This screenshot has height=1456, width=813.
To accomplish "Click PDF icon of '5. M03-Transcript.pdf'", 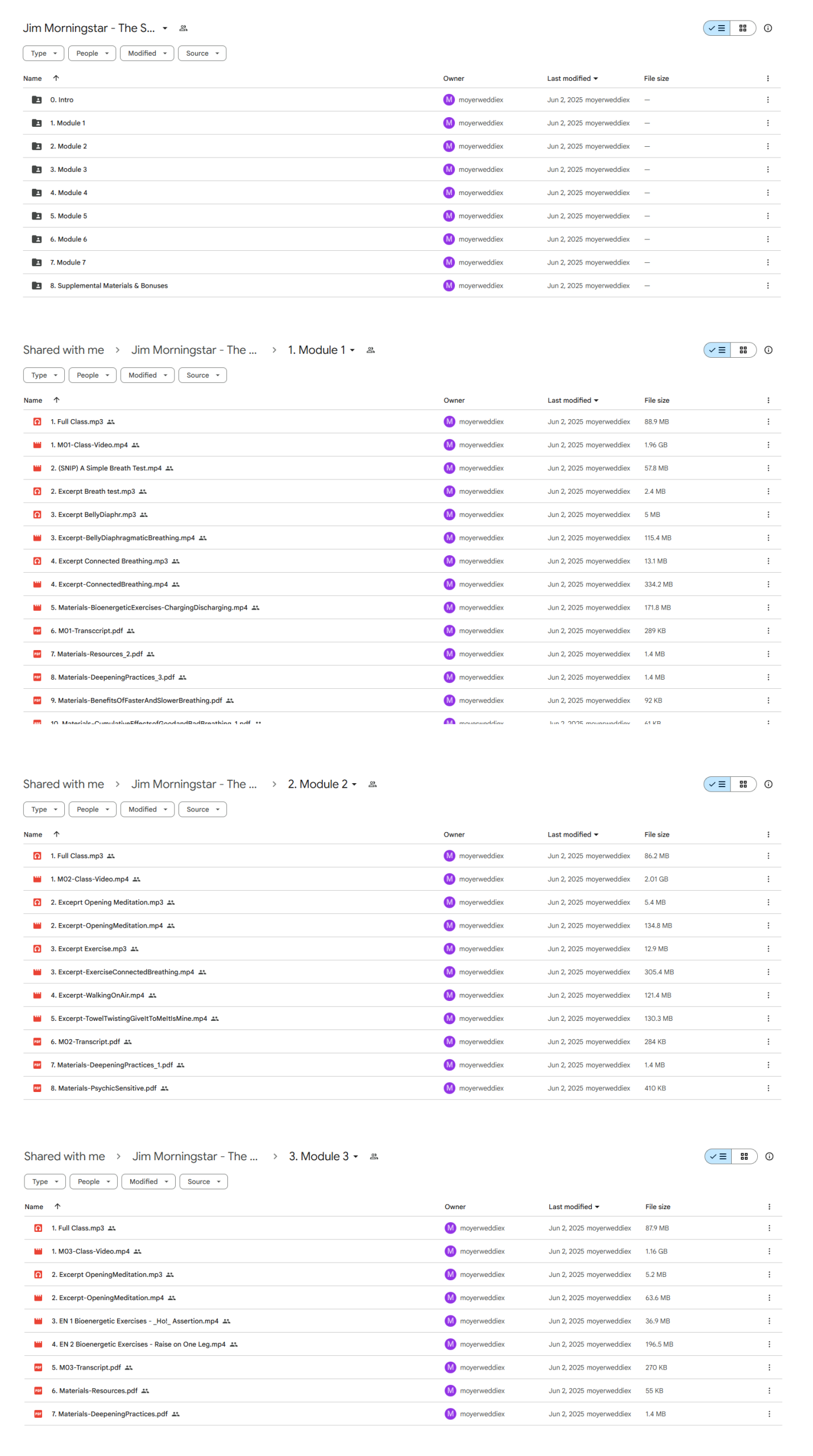I will click(x=38, y=1367).
